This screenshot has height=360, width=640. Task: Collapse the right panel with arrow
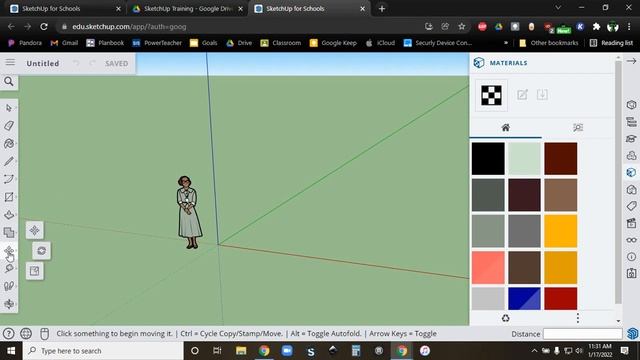(x=631, y=61)
